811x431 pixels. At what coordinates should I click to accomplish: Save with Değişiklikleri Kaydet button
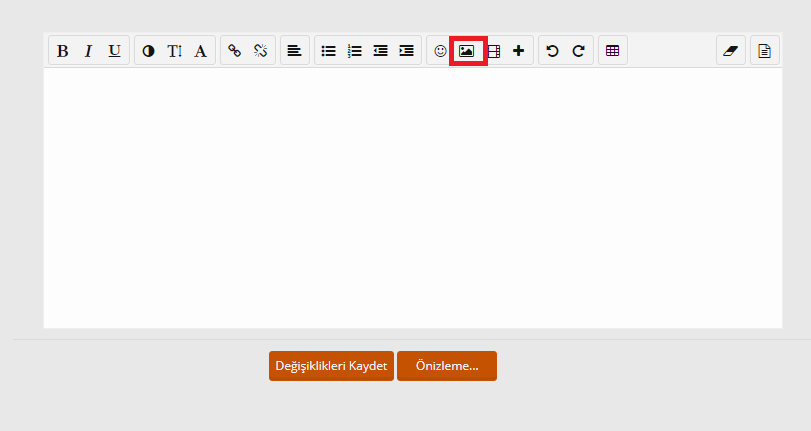pos(331,366)
